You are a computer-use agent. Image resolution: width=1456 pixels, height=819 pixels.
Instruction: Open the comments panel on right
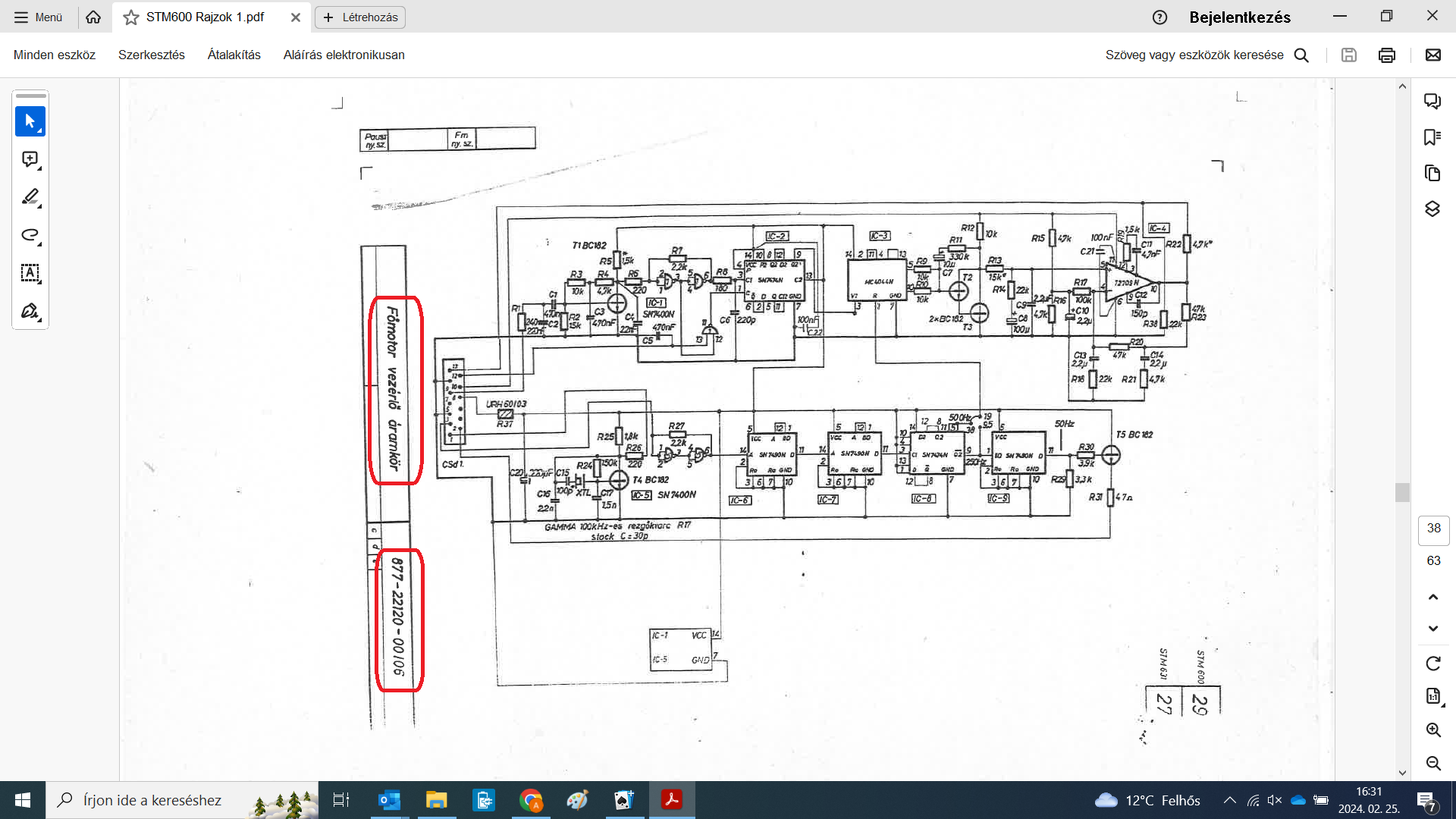[x=1432, y=101]
